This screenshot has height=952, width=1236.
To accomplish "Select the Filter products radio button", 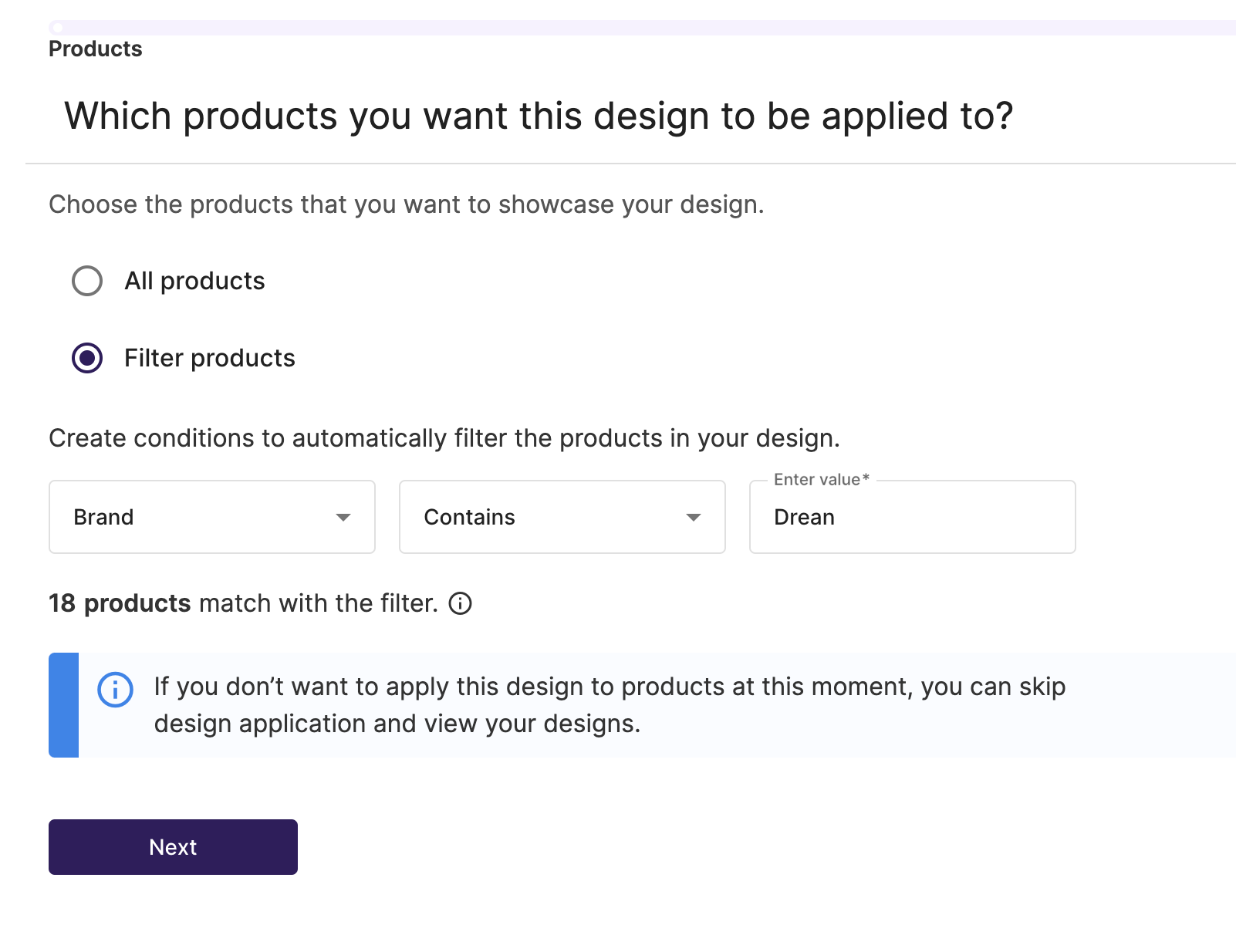I will 87,358.
